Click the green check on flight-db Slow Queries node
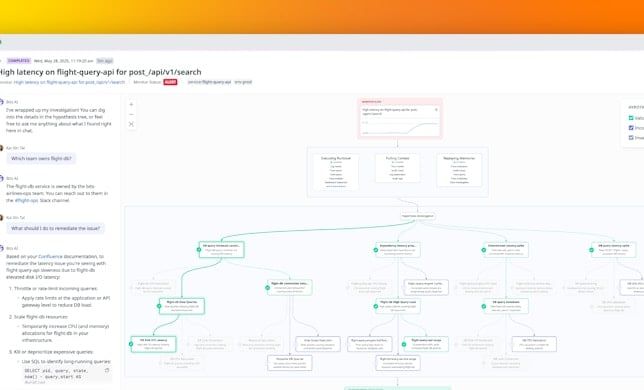Image resolution: width=644 pixels, height=390 pixels. tap(159, 306)
